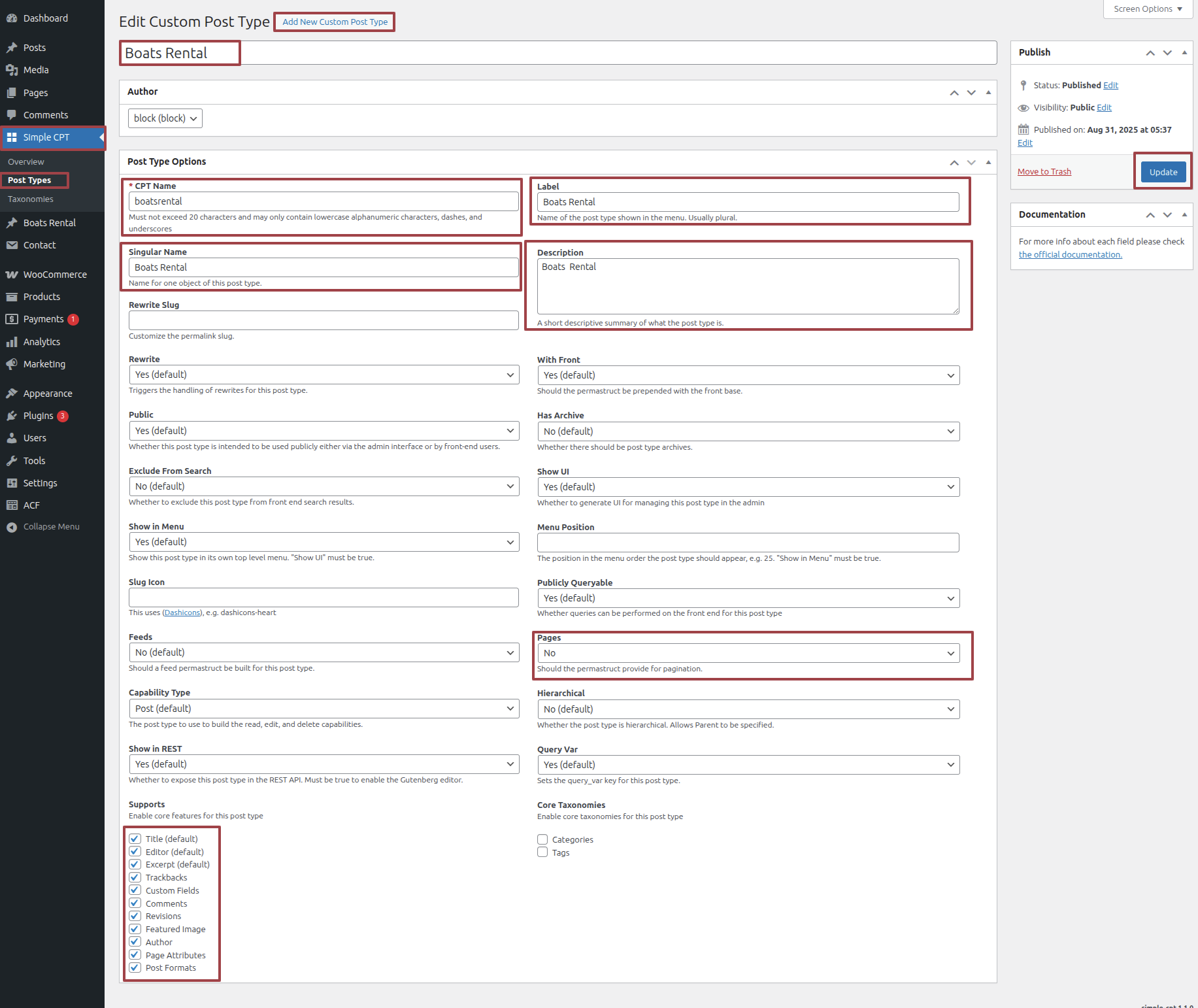Click the Collapse Menu arrow icon
The height and width of the screenshot is (1008, 1198).
(x=12, y=527)
